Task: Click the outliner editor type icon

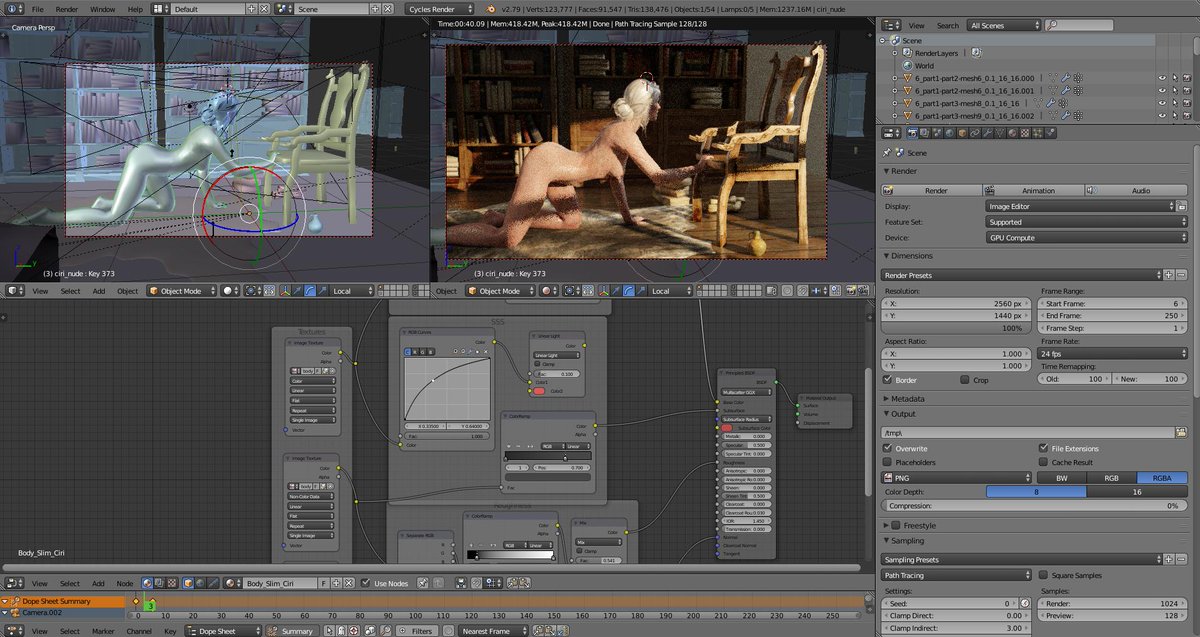Action: click(x=889, y=25)
